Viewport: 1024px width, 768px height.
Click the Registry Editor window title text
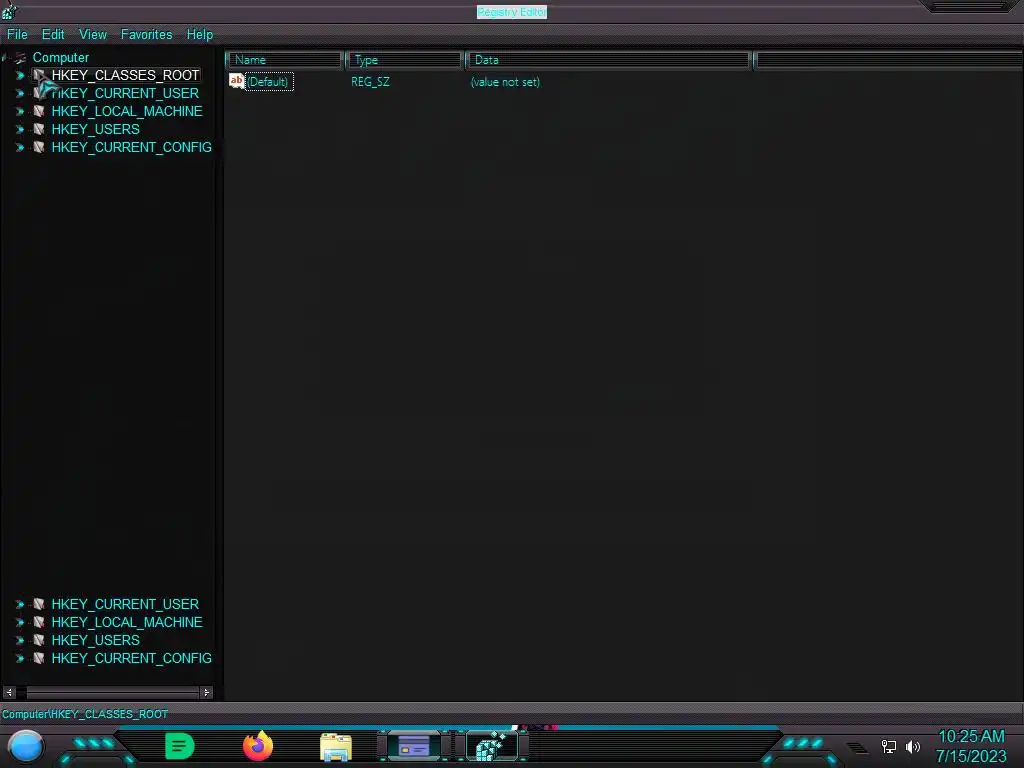512,12
